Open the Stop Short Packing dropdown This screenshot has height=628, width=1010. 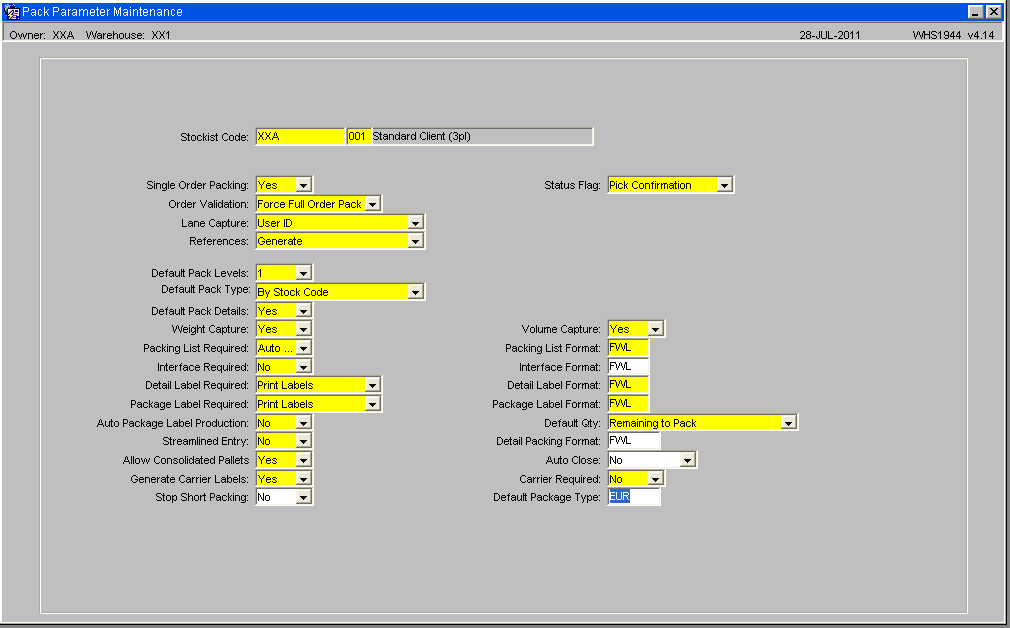[303, 497]
